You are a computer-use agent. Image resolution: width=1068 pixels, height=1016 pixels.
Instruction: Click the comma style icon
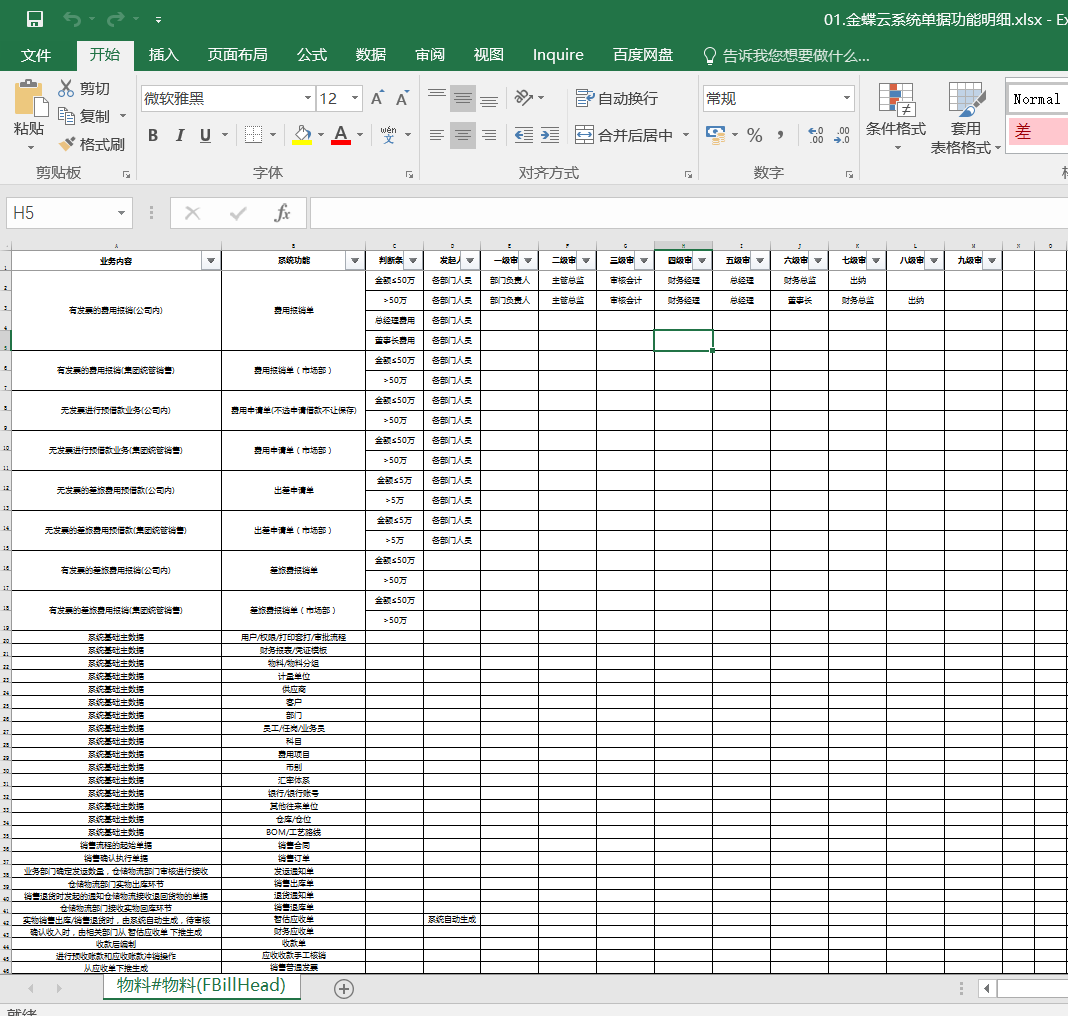(x=780, y=135)
